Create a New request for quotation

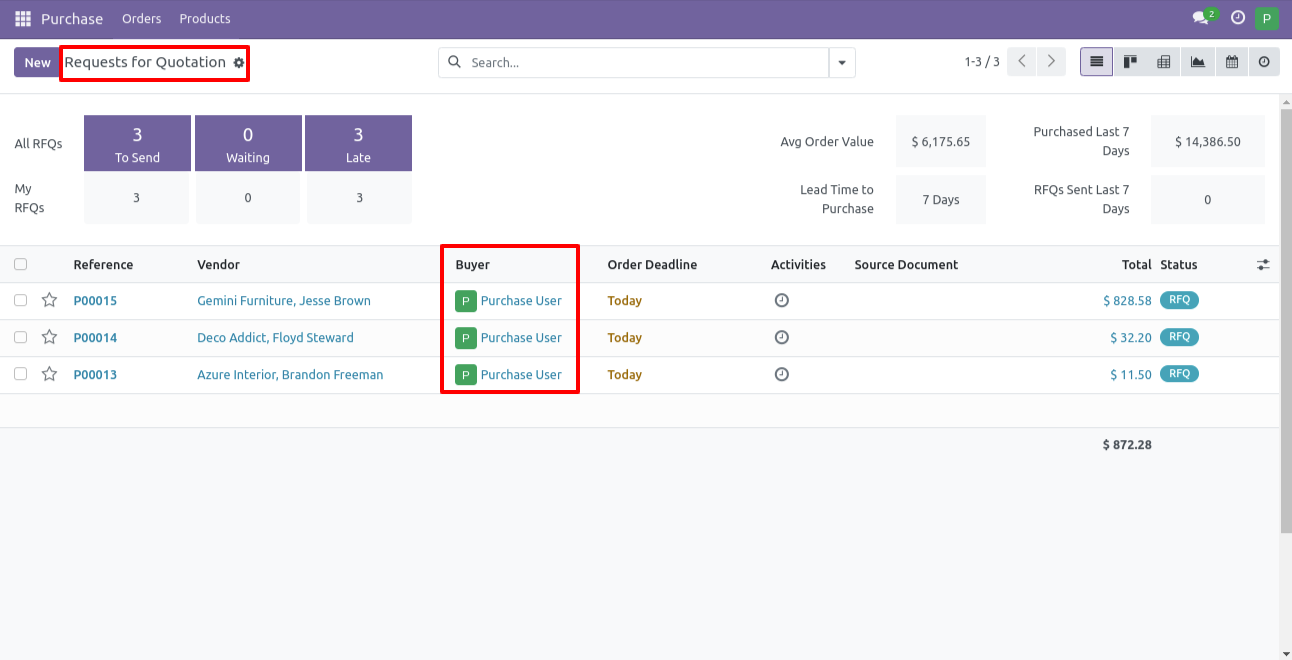point(37,62)
